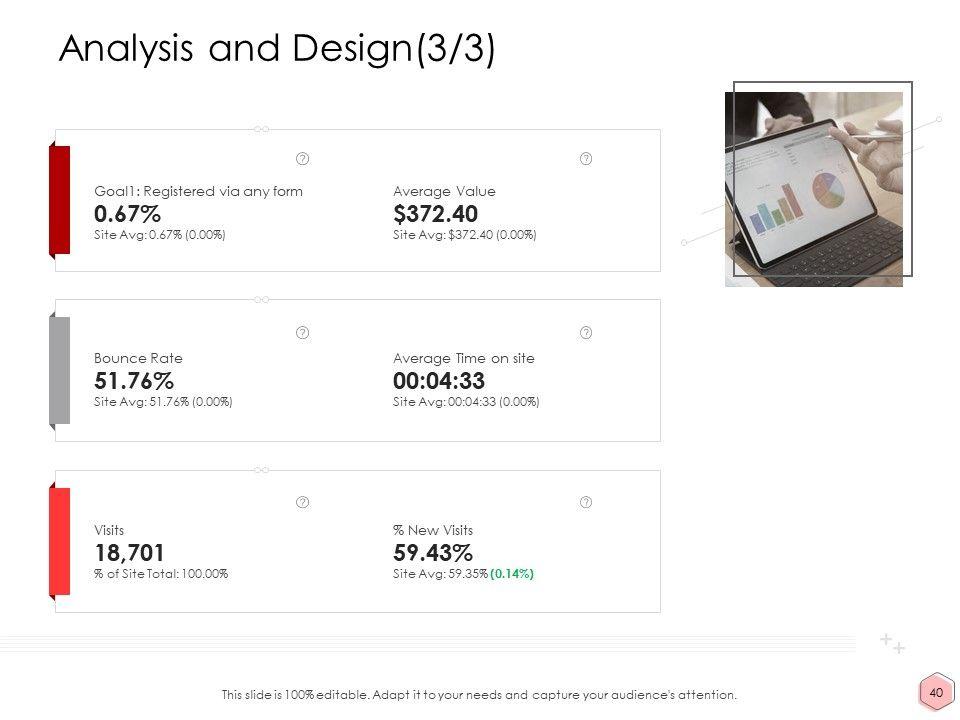Viewport: 960px width, 720px height.
Task: Select the 51.76% bounce rate figure
Action: point(133,381)
